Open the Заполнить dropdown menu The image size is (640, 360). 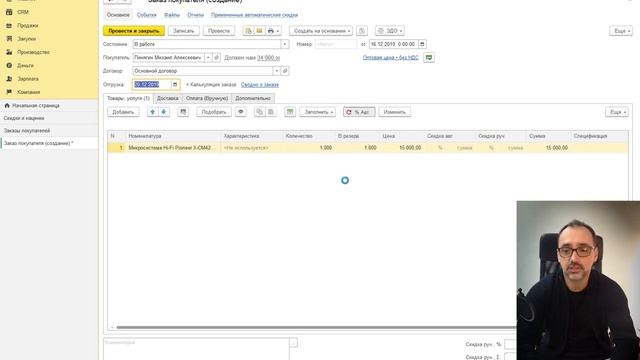(318, 112)
